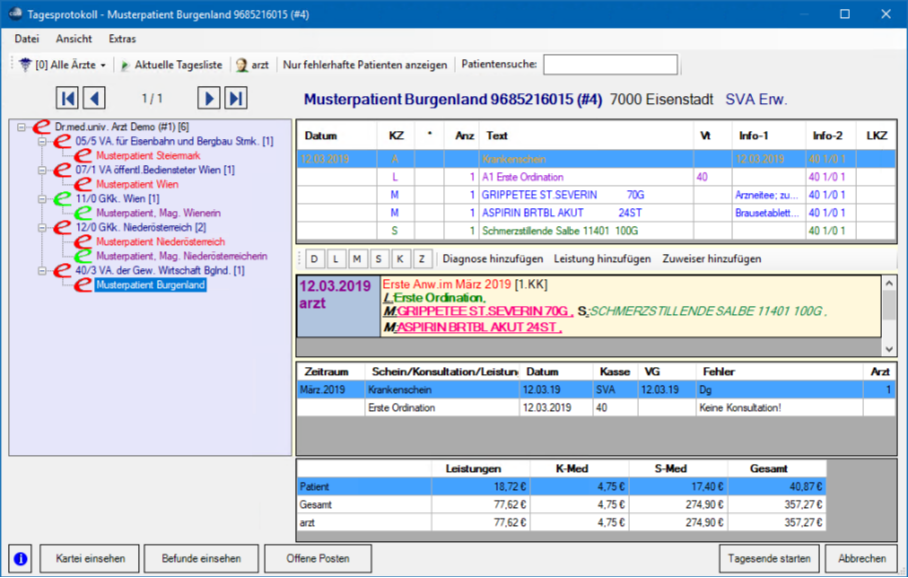
Task: Click the M toolbar button
Action: (357, 259)
